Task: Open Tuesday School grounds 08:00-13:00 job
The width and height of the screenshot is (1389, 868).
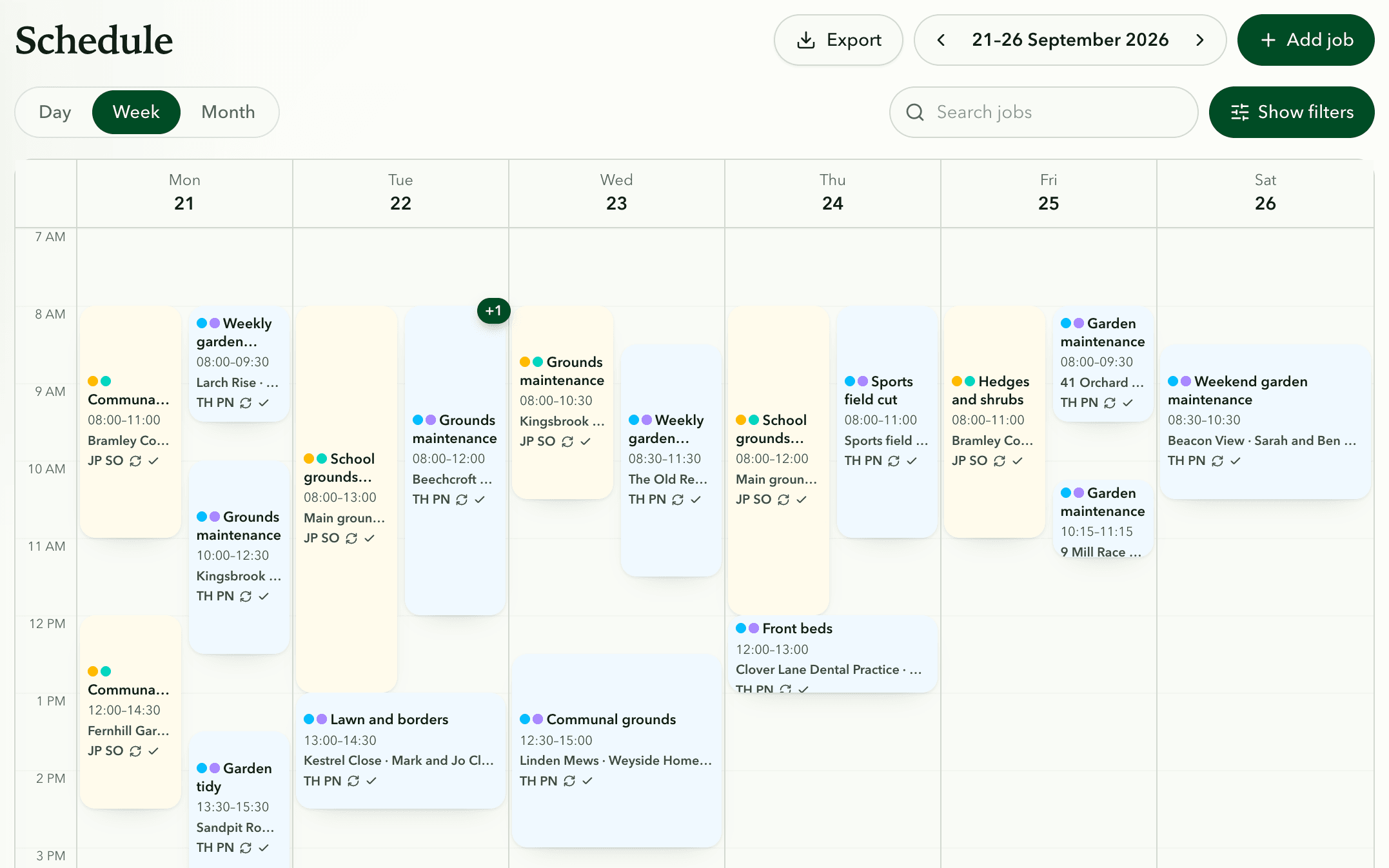Action: tap(346, 499)
